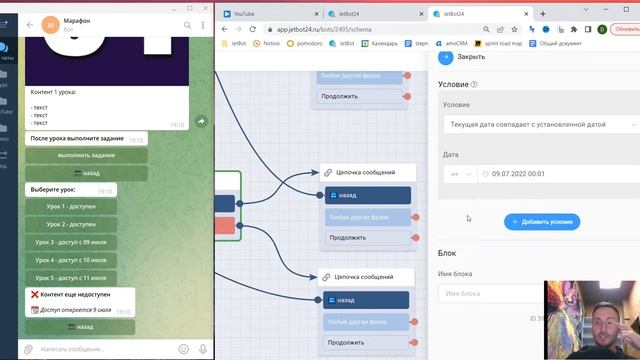Share this page from address bar
Screen dimensions: 640x360
coord(500,29)
